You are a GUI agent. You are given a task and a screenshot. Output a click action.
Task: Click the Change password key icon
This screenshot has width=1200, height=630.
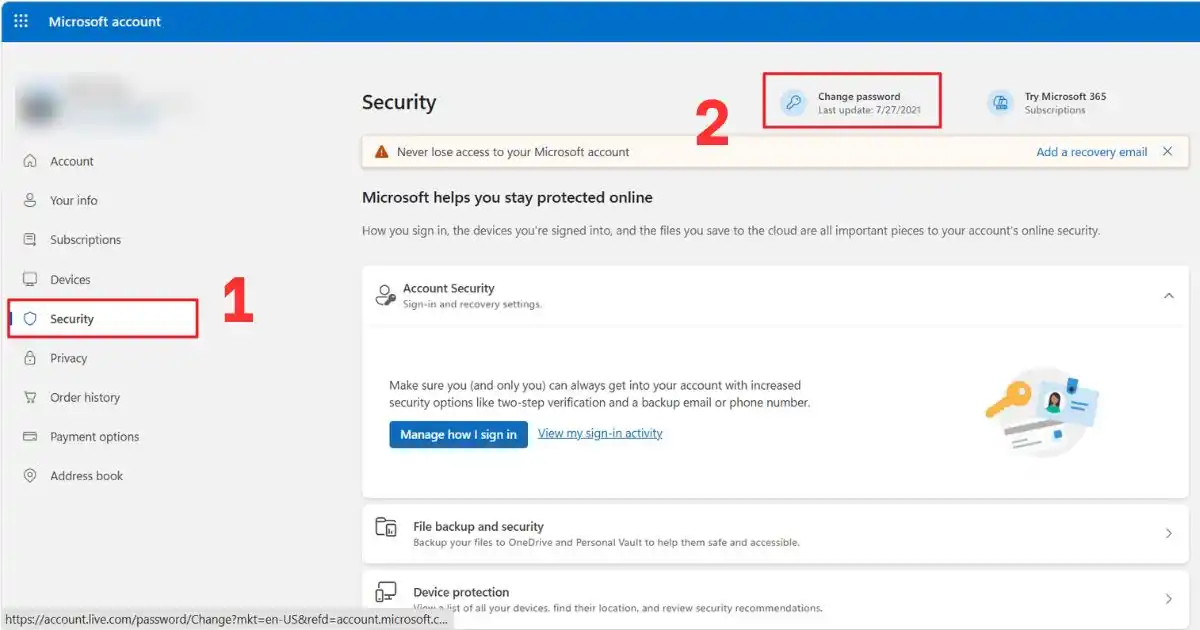pos(793,102)
